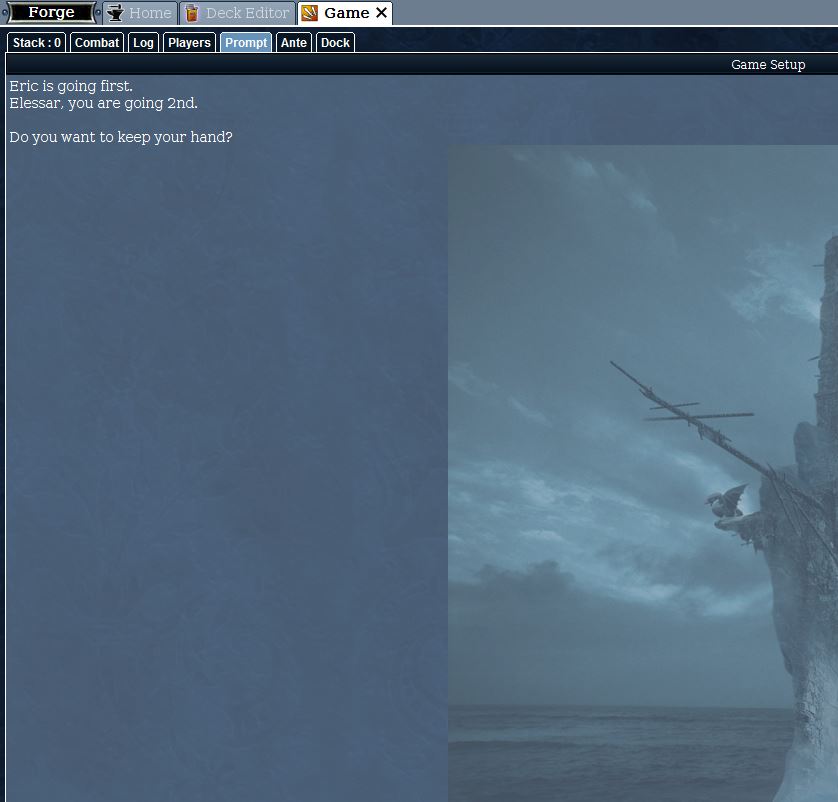Viewport: 838px width, 802px height.
Task: Open the Ante panel tab
Action: [x=294, y=43]
